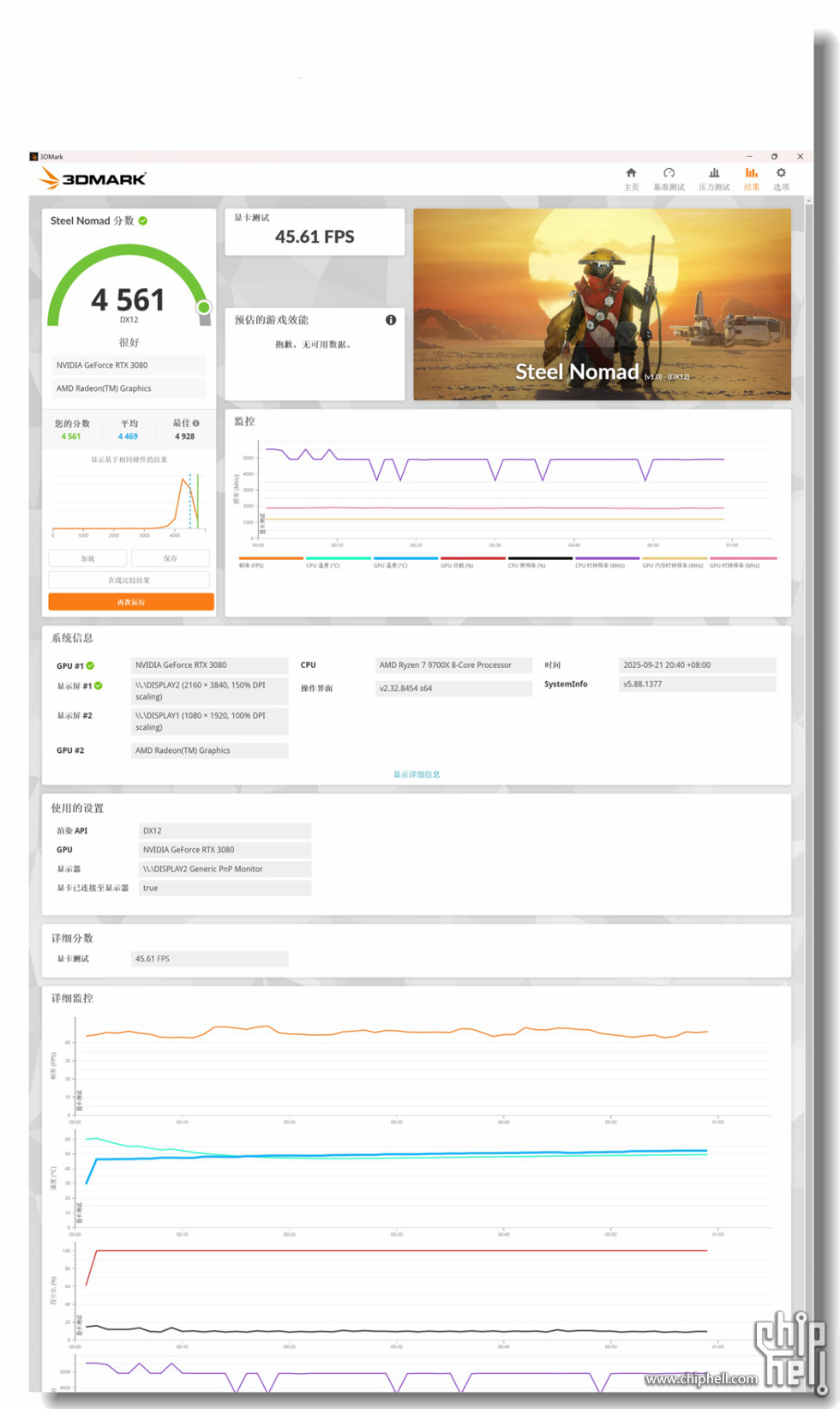The image size is (840, 1409).
Task: Click the 保存 (Save) button
Action: [x=171, y=558]
